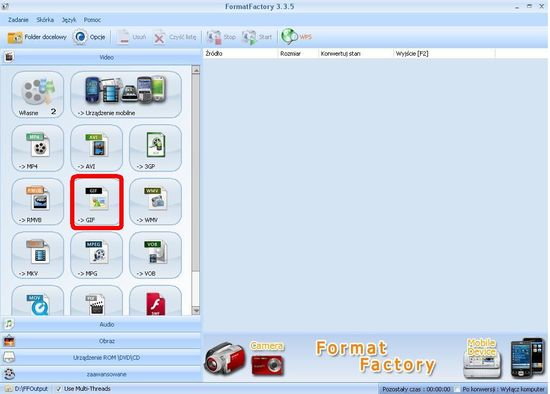Enable the Po konwersji: Wyłącz komputer checkbox
Image resolution: width=550 pixels, height=394 pixels.
457,389
